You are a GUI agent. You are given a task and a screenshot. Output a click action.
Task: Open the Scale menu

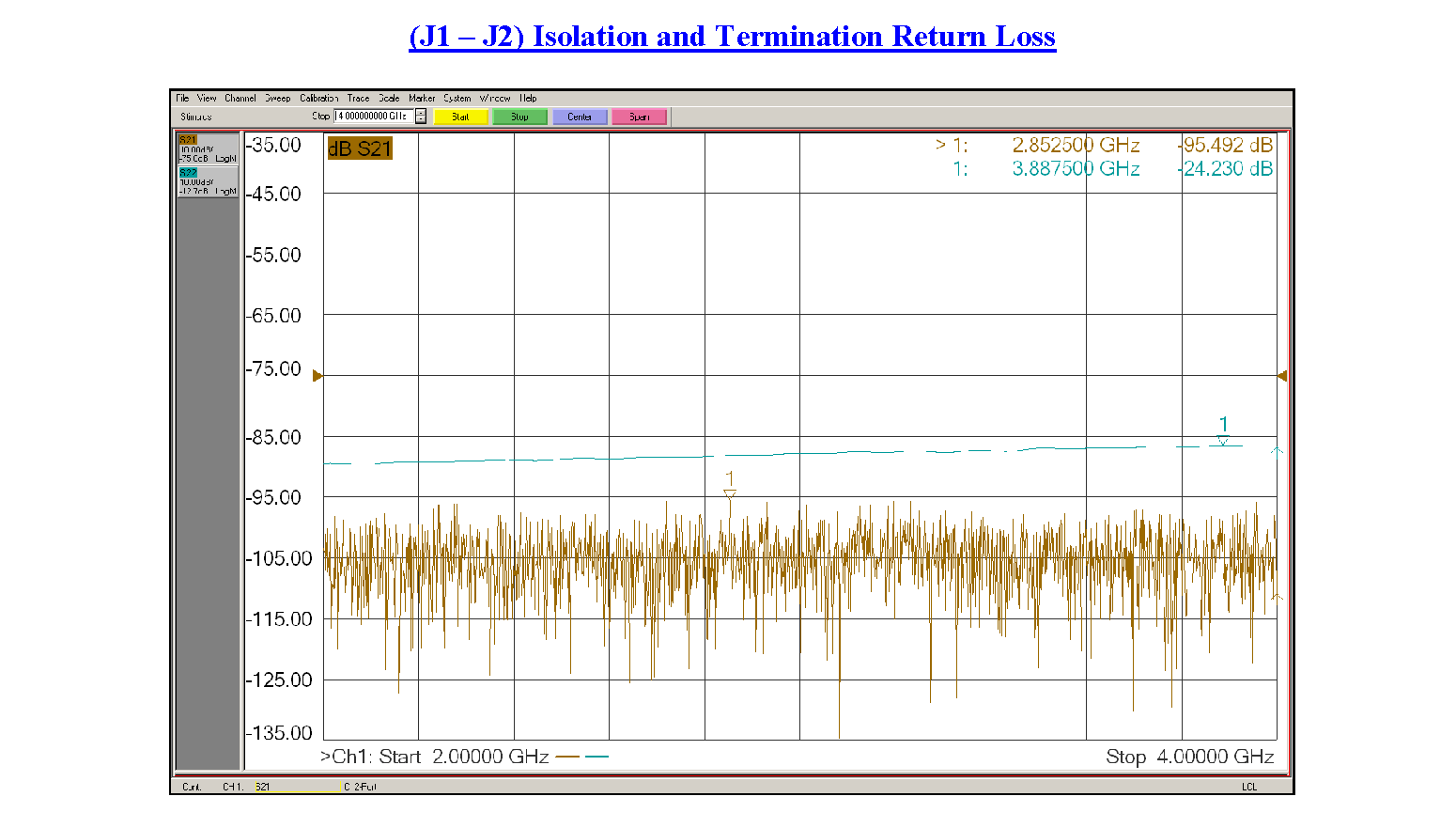click(x=389, y=98)
